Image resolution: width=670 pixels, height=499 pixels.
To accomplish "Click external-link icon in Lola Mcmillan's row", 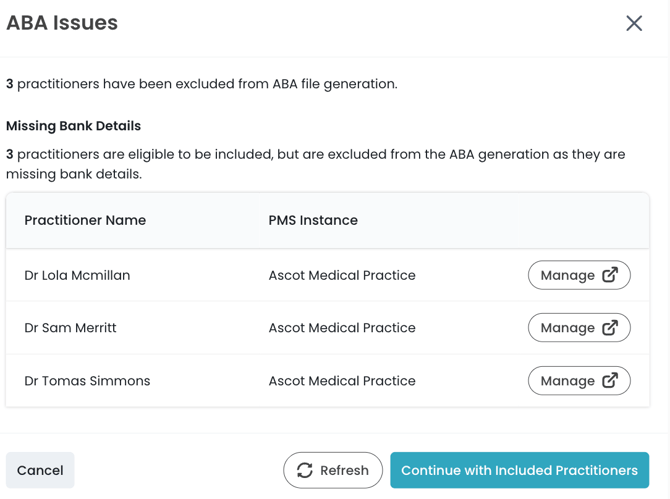I will click(x=610, y=275).
